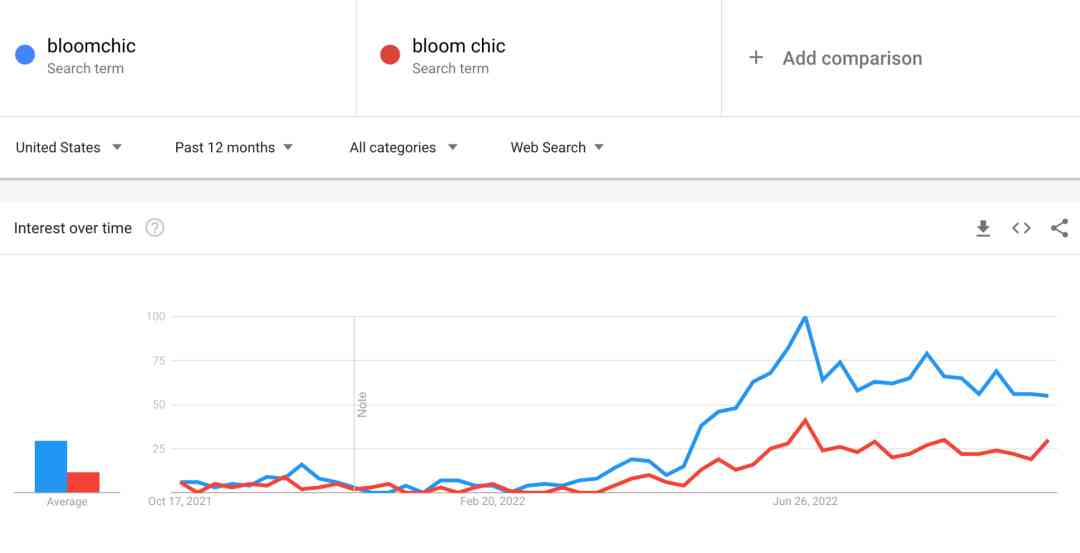Image resolution: width=1080 pixels, height=553 pixels.
Task: Open the Interest over time help icon
Action: 155,228
